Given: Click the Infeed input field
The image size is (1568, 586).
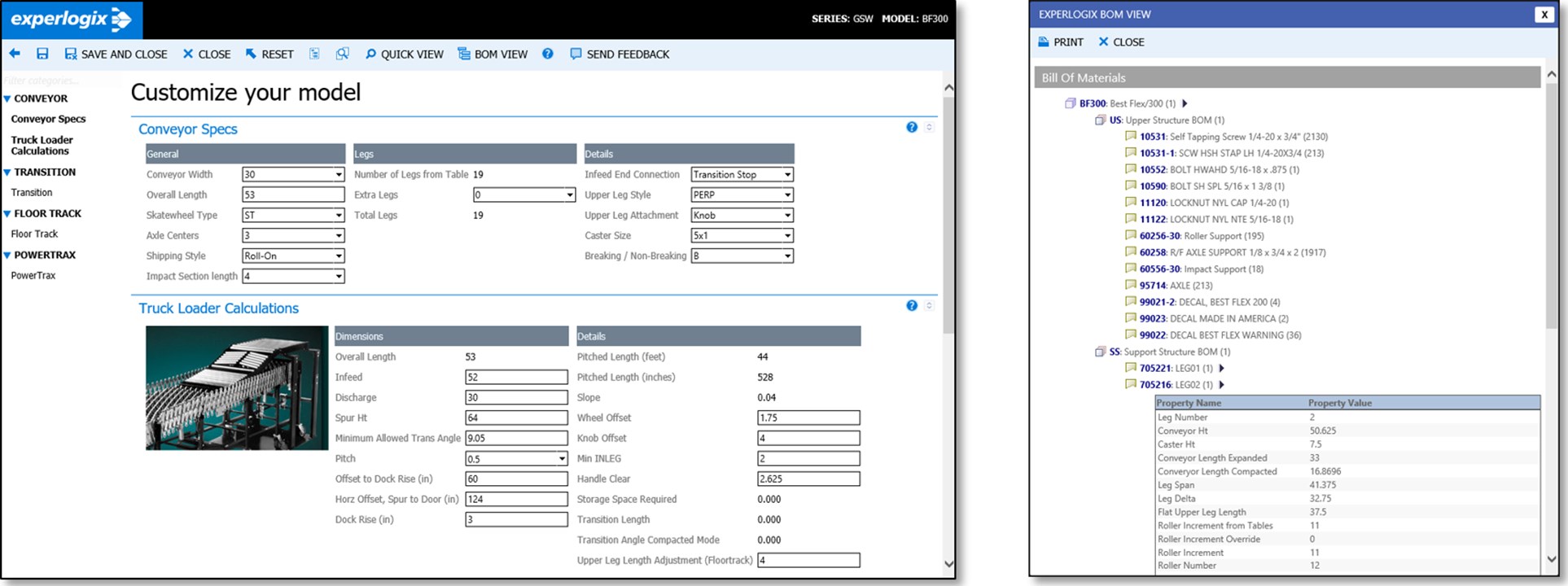Looking at the screenshot, I should click(516, 377).
